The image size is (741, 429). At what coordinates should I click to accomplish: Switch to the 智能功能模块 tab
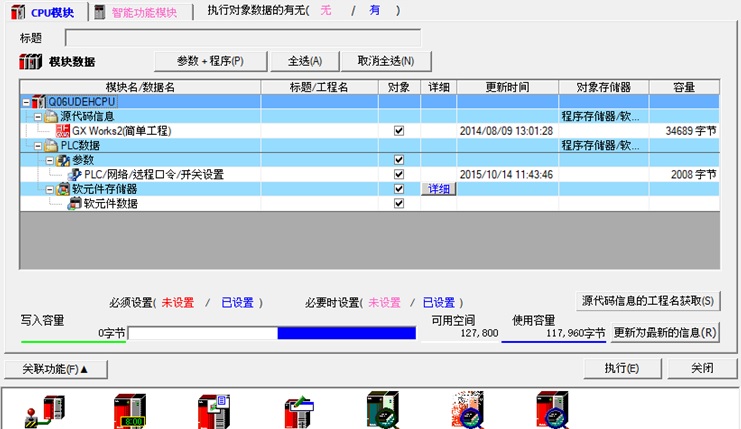(x=136, y=11)
